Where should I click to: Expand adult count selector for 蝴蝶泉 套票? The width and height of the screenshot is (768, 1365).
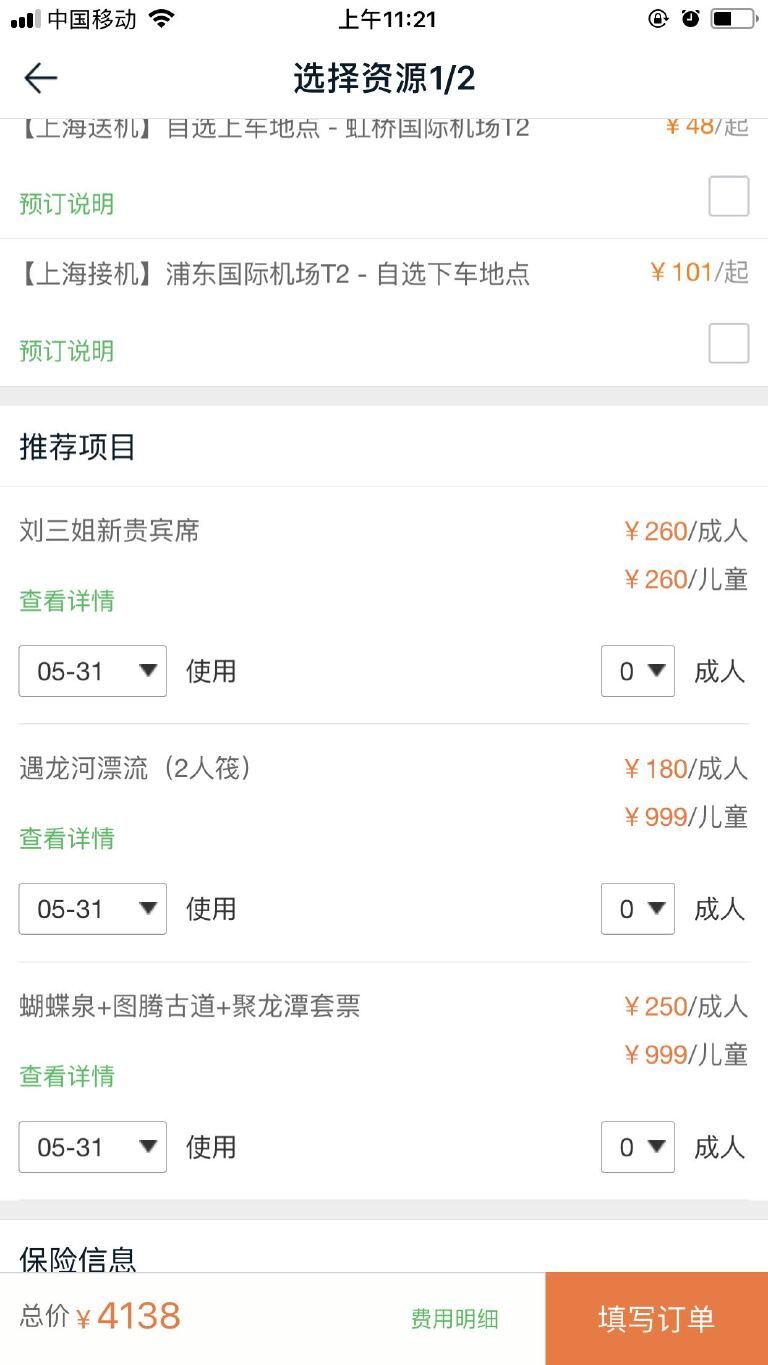637,1147
